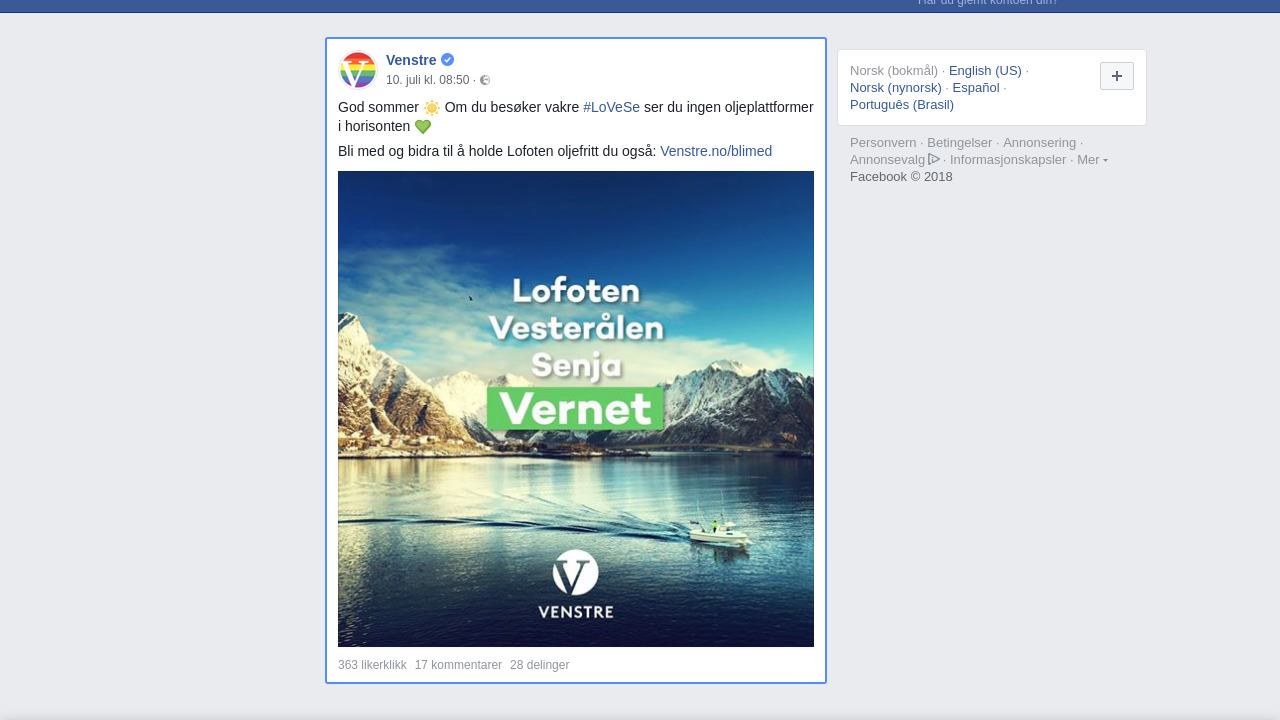
Task: Click the Venstre rainbow profile avatar
Action: 357,70
